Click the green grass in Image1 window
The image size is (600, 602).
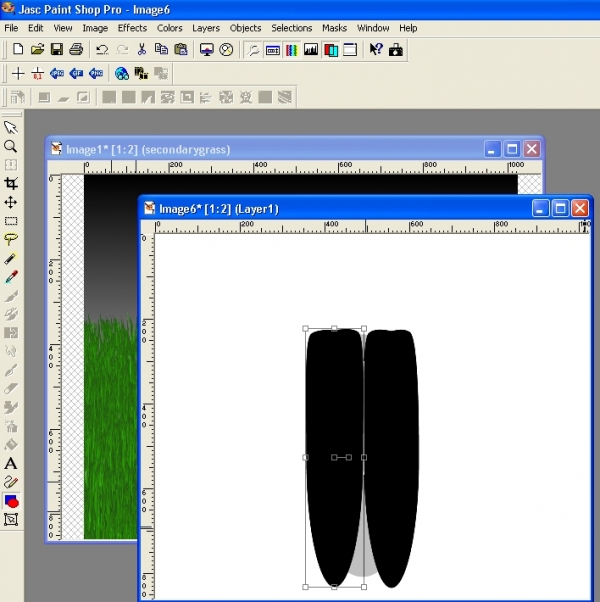tap(110, 426)
